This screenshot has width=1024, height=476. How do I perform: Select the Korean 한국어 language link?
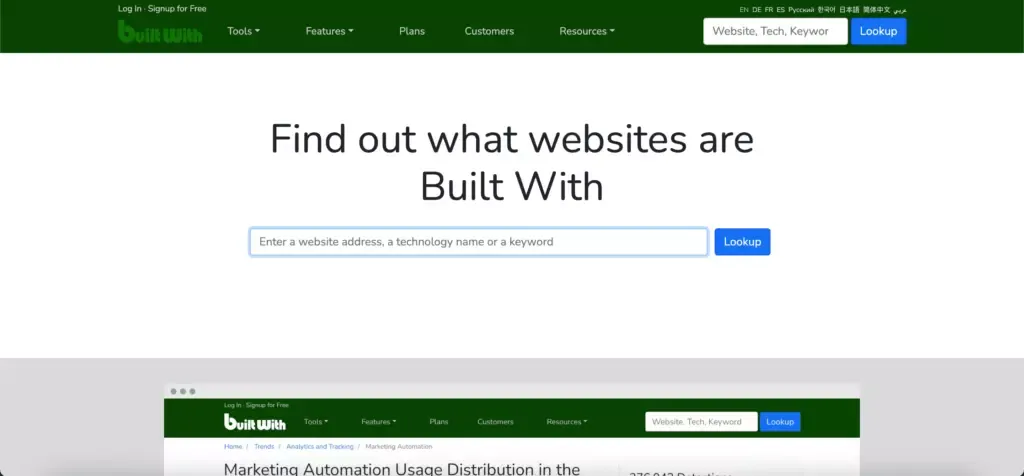pyautogui.click(x=826, y=10)
